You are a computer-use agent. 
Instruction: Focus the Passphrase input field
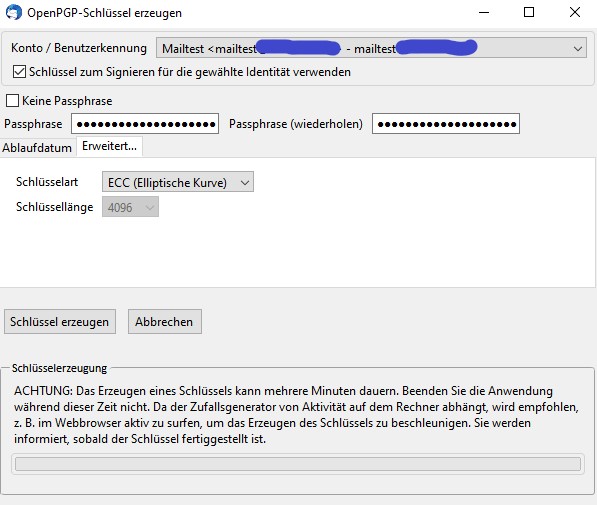tap(145, 124)
